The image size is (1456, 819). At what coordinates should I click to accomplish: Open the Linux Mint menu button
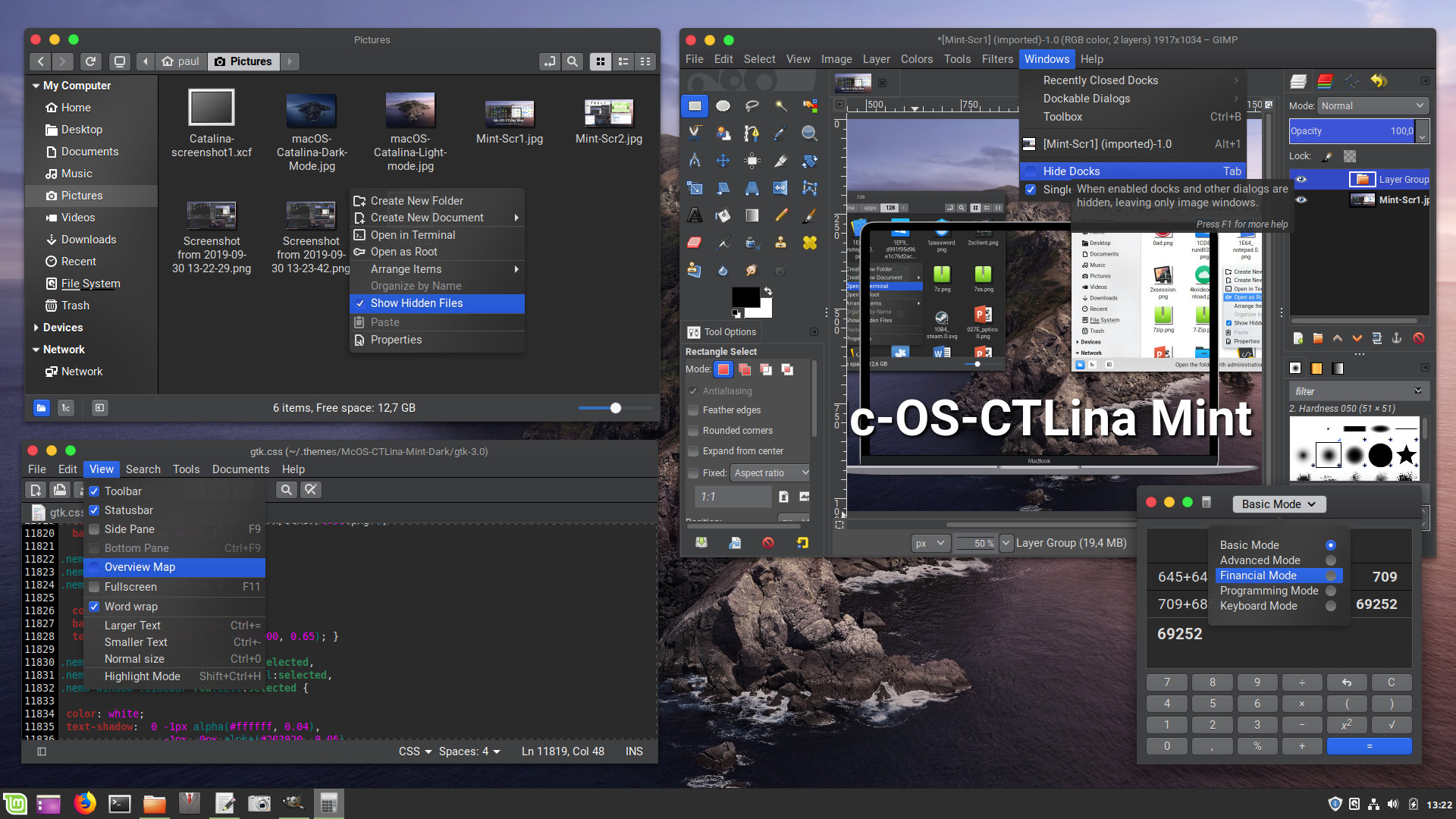15,804
